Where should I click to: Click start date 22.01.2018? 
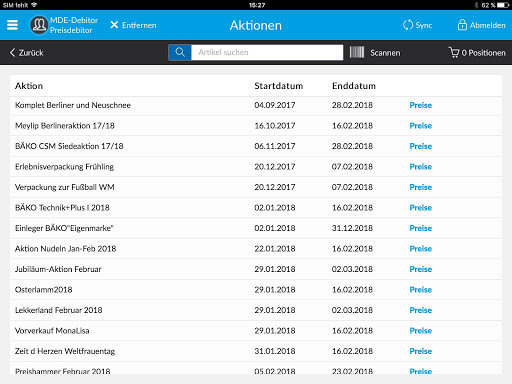(275, 249)
